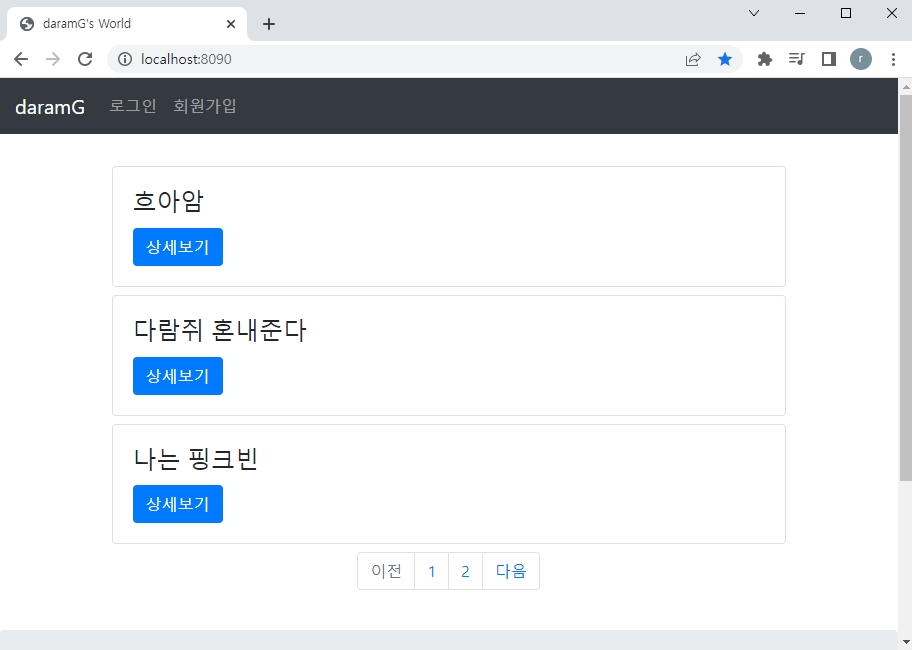
Task: Click the 이전 pagination button
Action: click(386, 571)
